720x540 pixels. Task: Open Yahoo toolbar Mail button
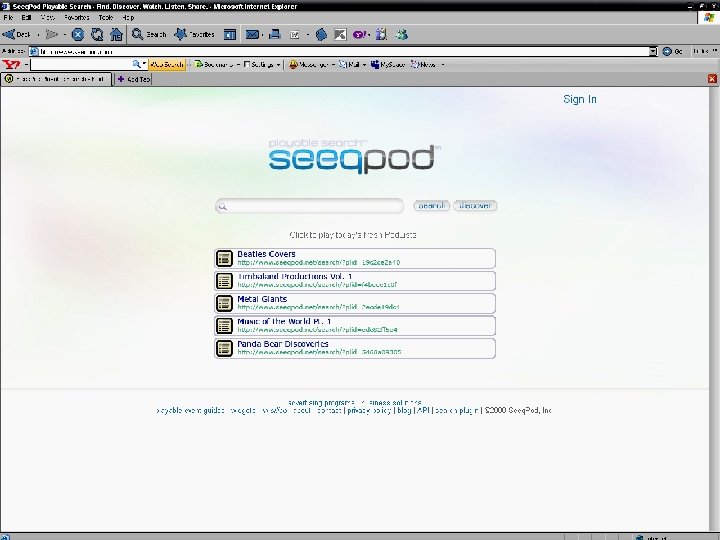point(349,65)
